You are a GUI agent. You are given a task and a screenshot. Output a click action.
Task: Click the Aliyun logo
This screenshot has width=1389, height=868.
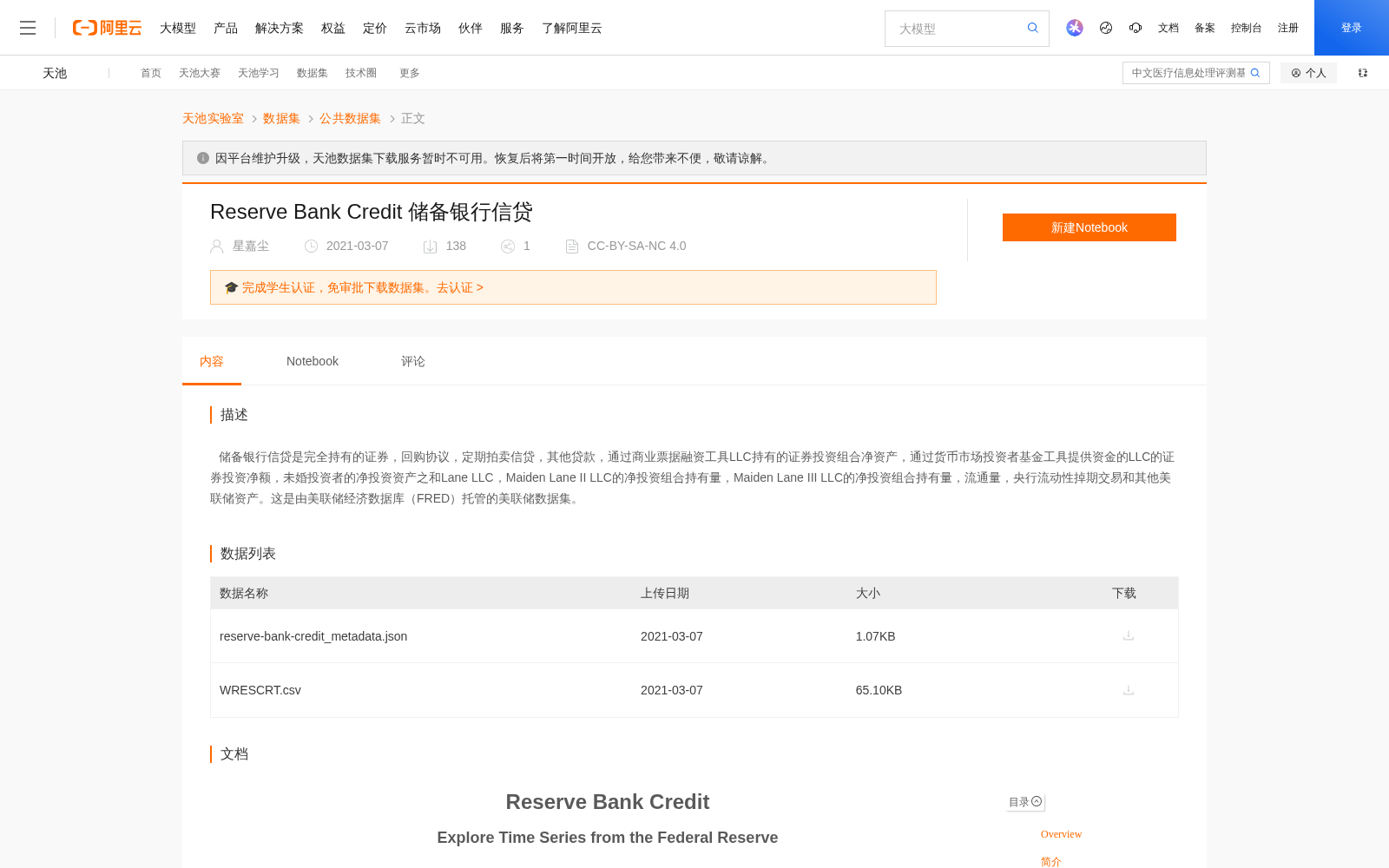[107, 28]
